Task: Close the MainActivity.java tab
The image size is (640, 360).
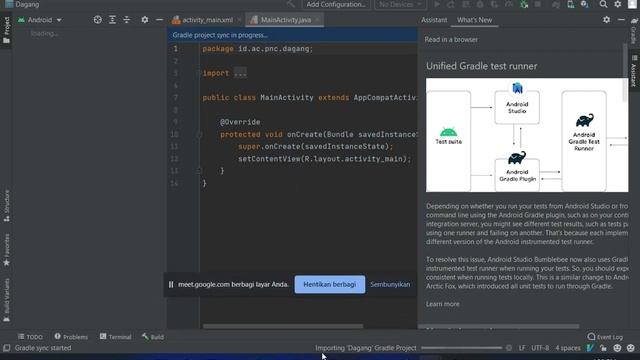Action: coord(318,20)
